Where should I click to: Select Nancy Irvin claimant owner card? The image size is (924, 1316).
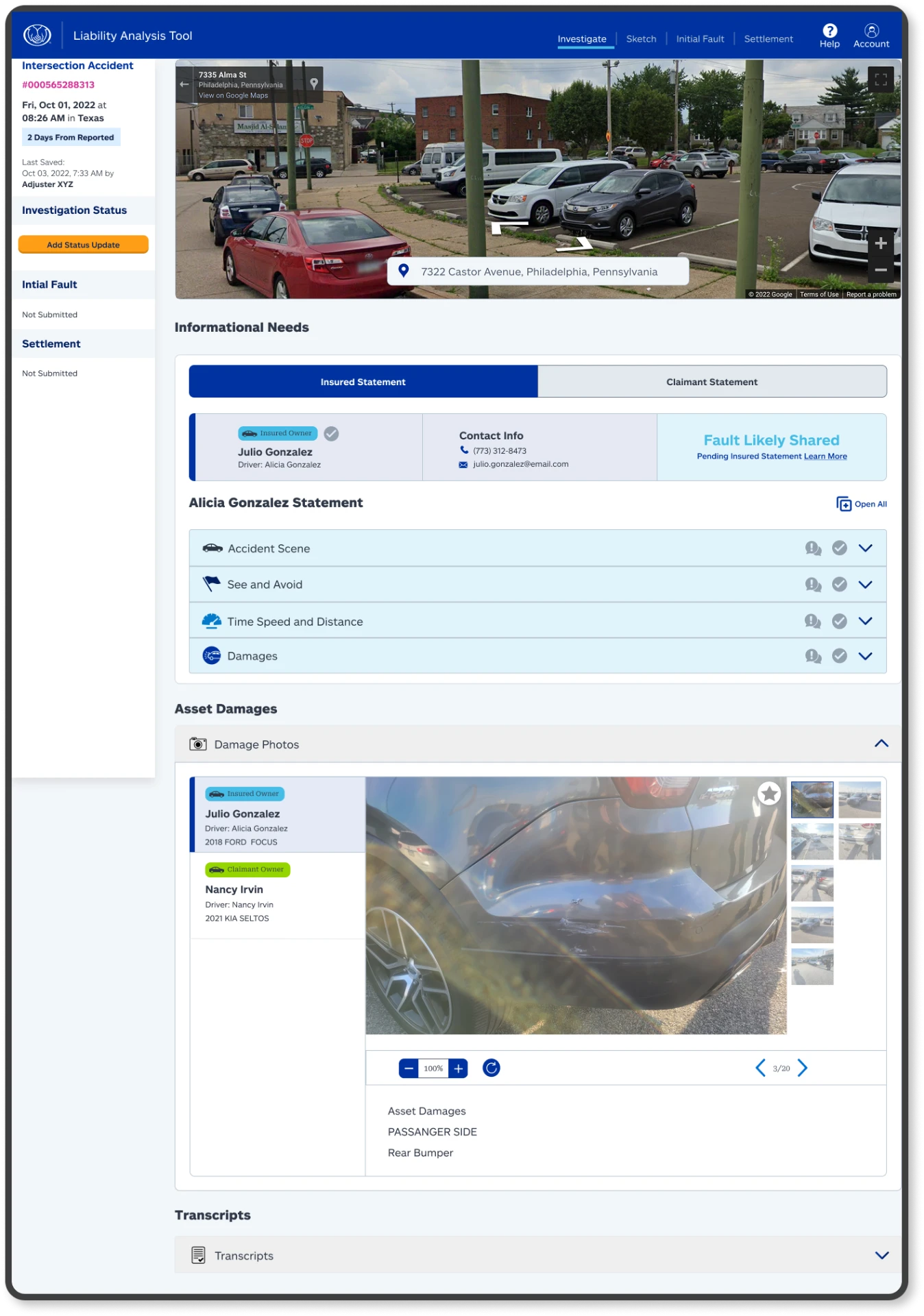point(278,895)
